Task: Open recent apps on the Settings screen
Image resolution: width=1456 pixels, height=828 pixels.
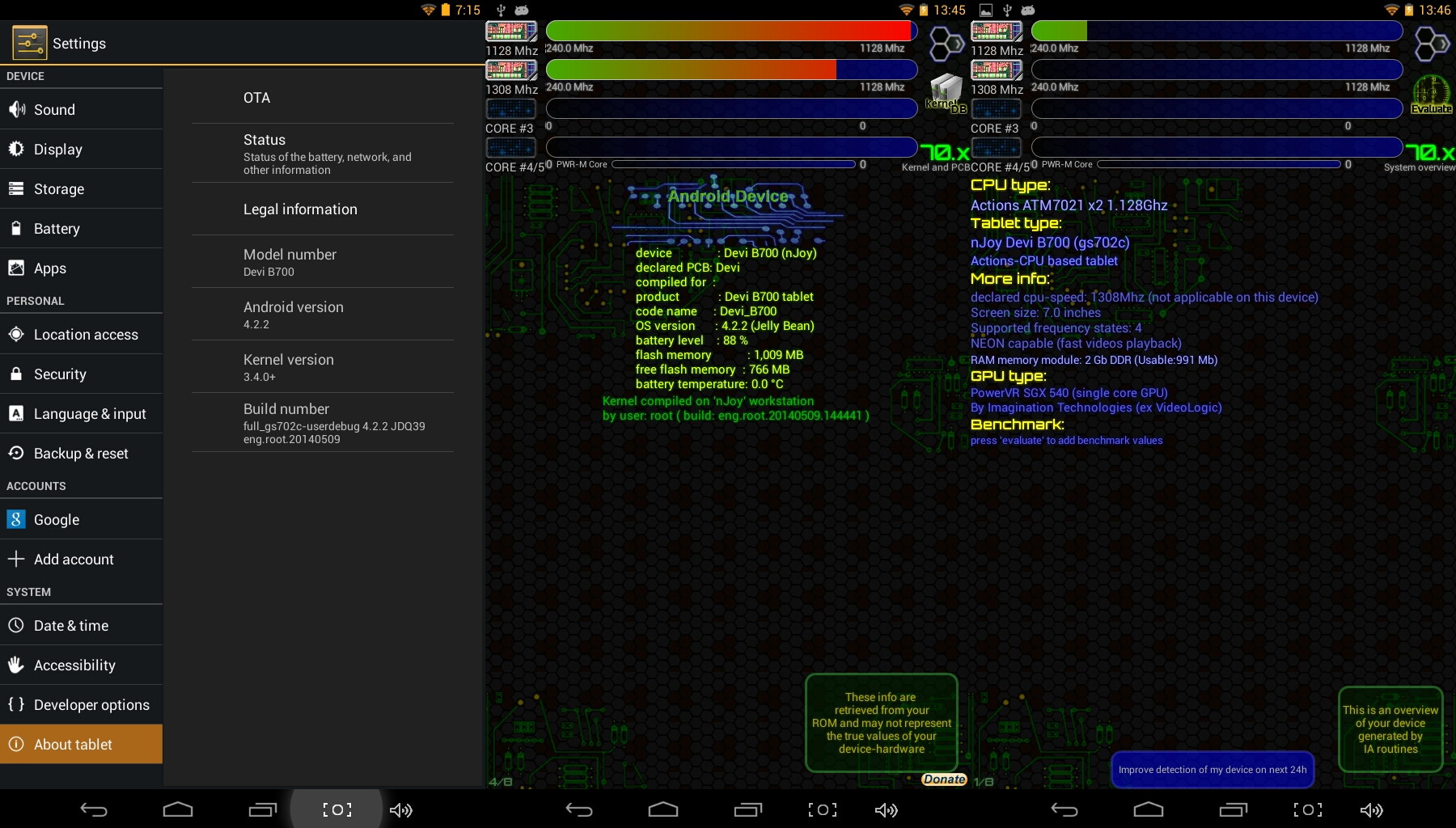Action: click(x=262, y=809)
